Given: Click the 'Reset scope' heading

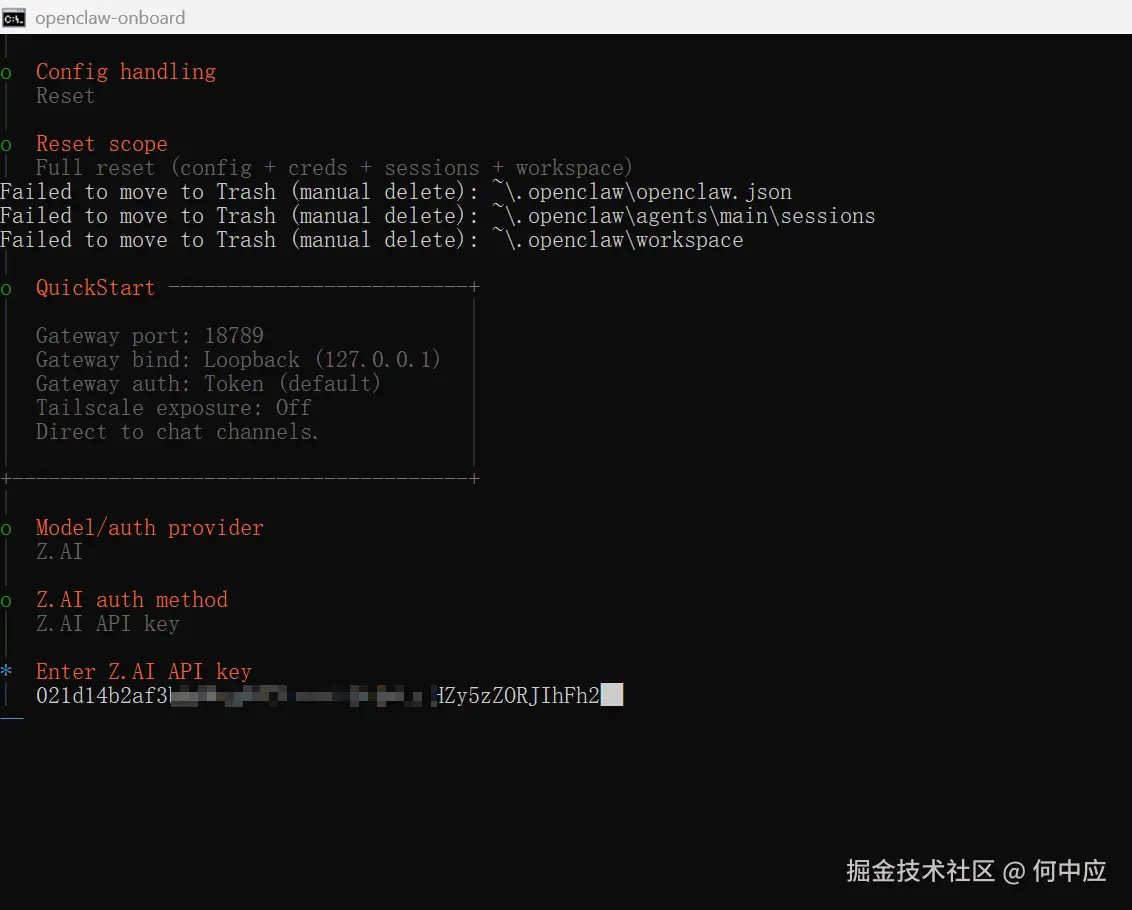Looking at the screenshot, I should pyautogui.click(x=101, y=144).
